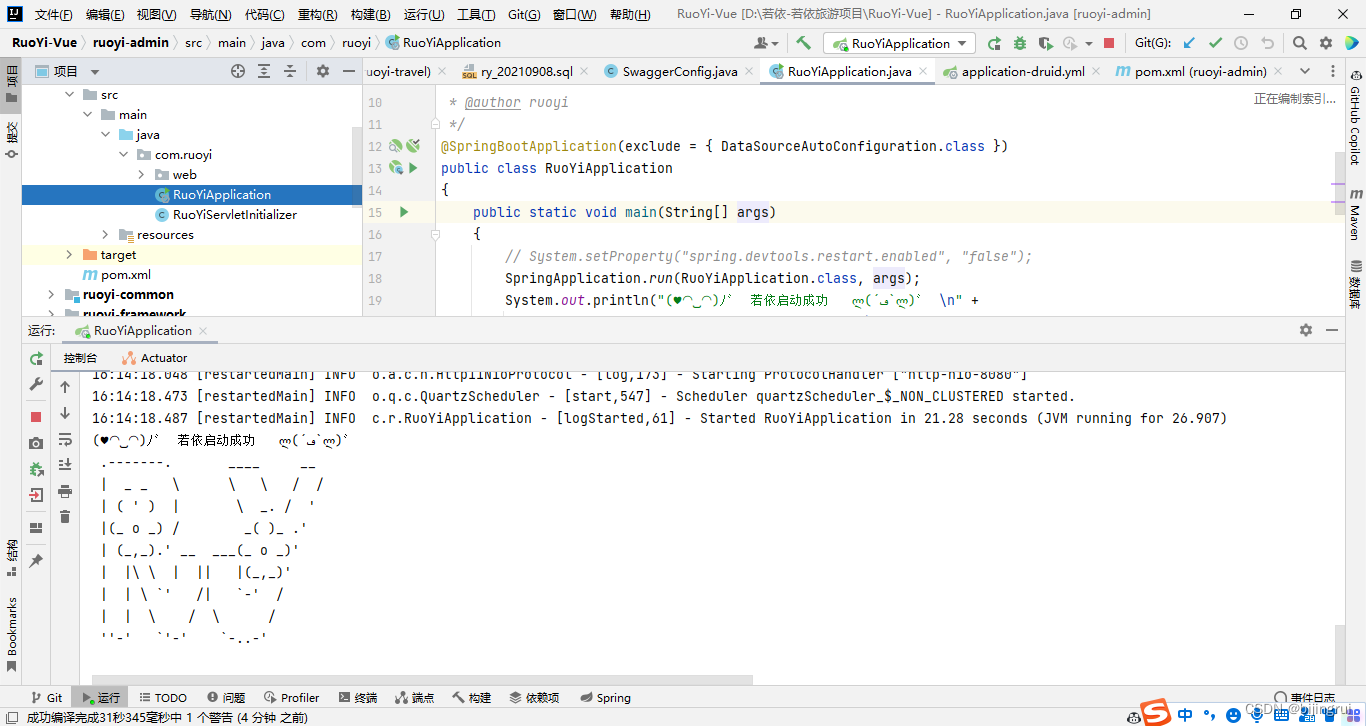Screen dimensions: 1366x726
Task: Hide the project panel with minus icon
Action: pyautogui.click(x=349, y=71)
